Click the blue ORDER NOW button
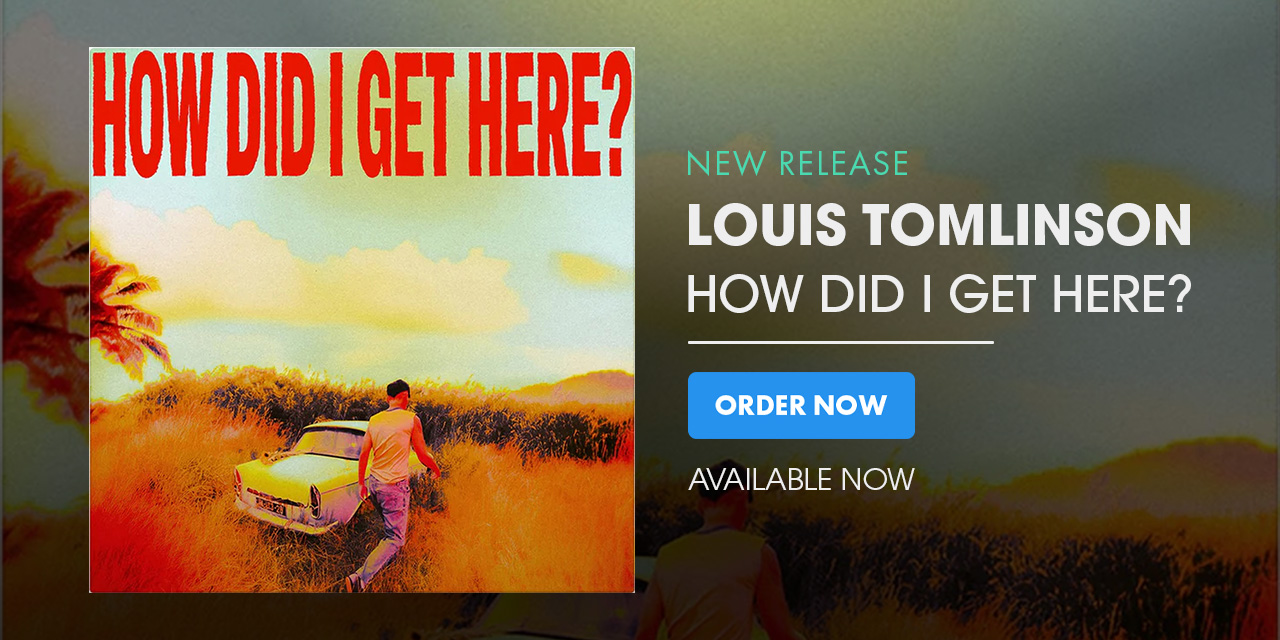Viewport: 1280px width, 640px height. pyautogui.click(x=801, y=405)
